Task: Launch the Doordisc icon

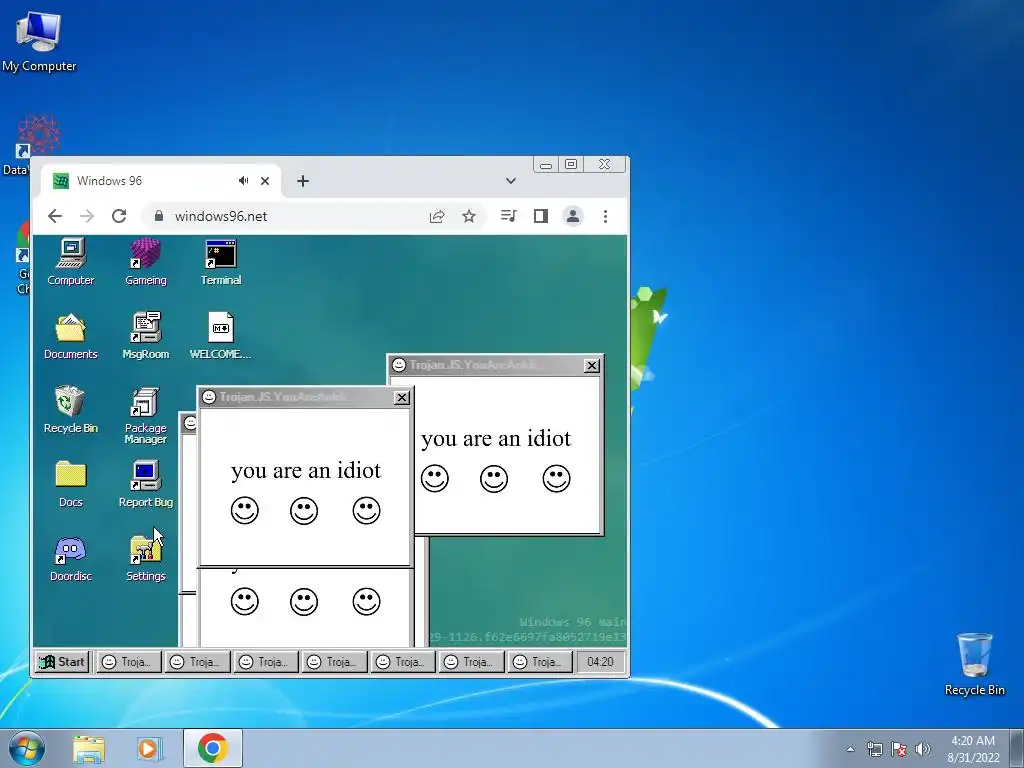Action: [71, 559]
